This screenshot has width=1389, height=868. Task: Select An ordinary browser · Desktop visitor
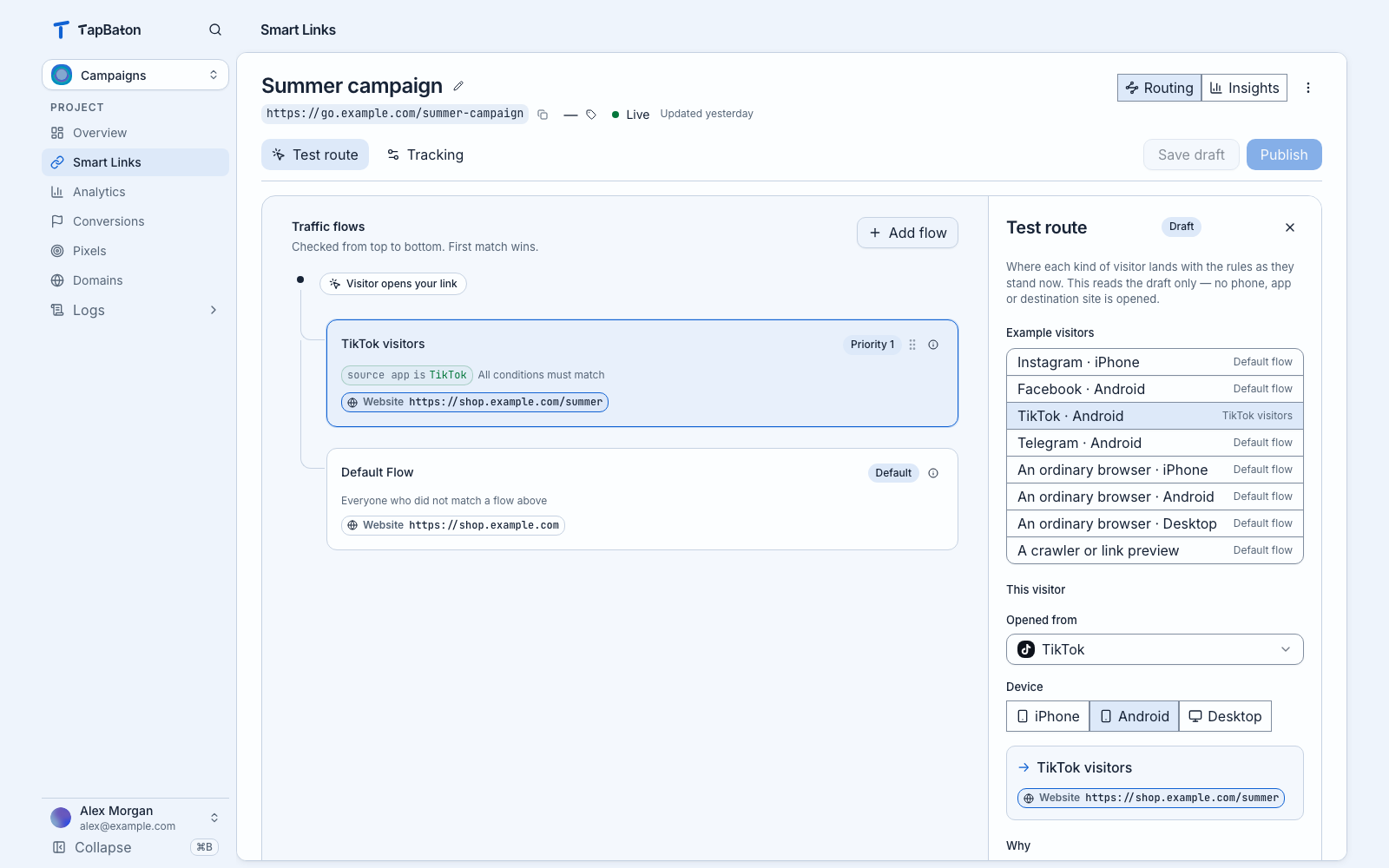(1155, 523)
